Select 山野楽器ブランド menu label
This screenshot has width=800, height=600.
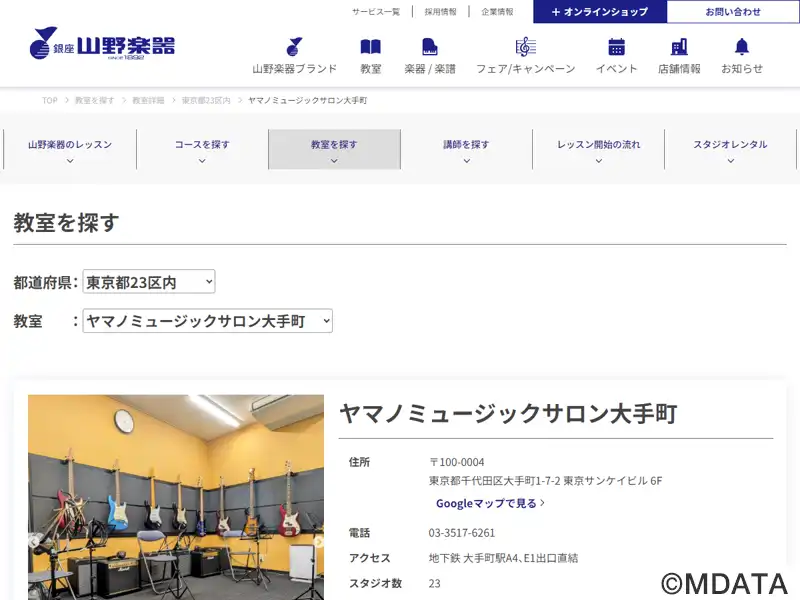click(x=294, y=69)
